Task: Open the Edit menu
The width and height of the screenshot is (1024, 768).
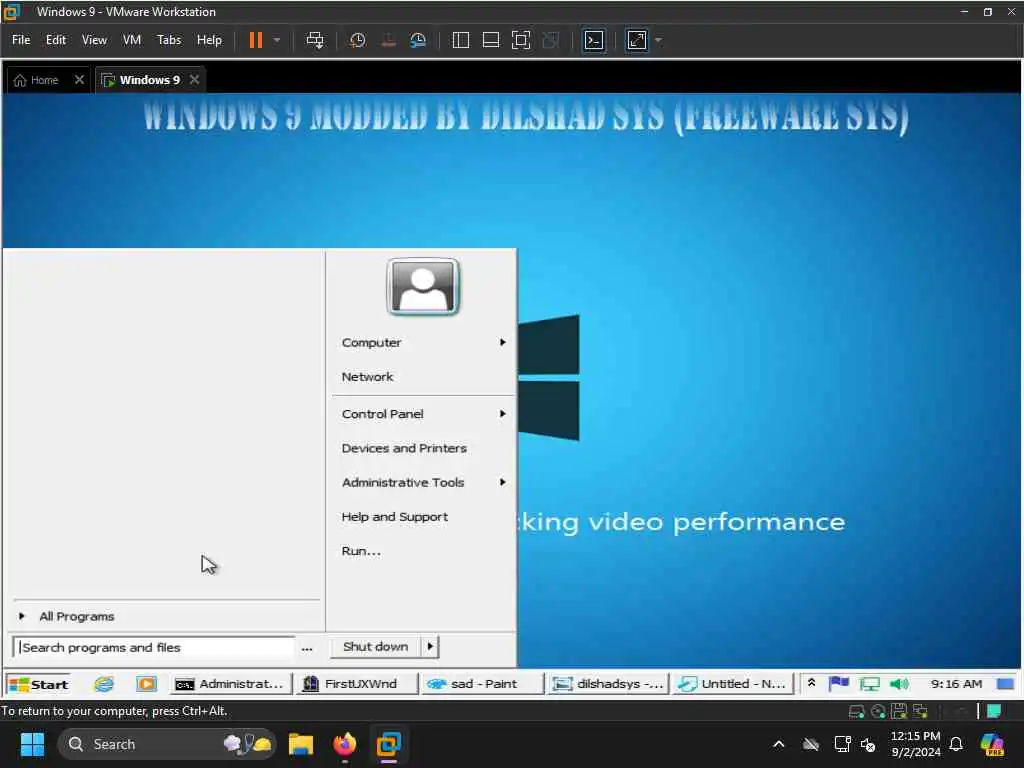Action: [x=56, y=40]
